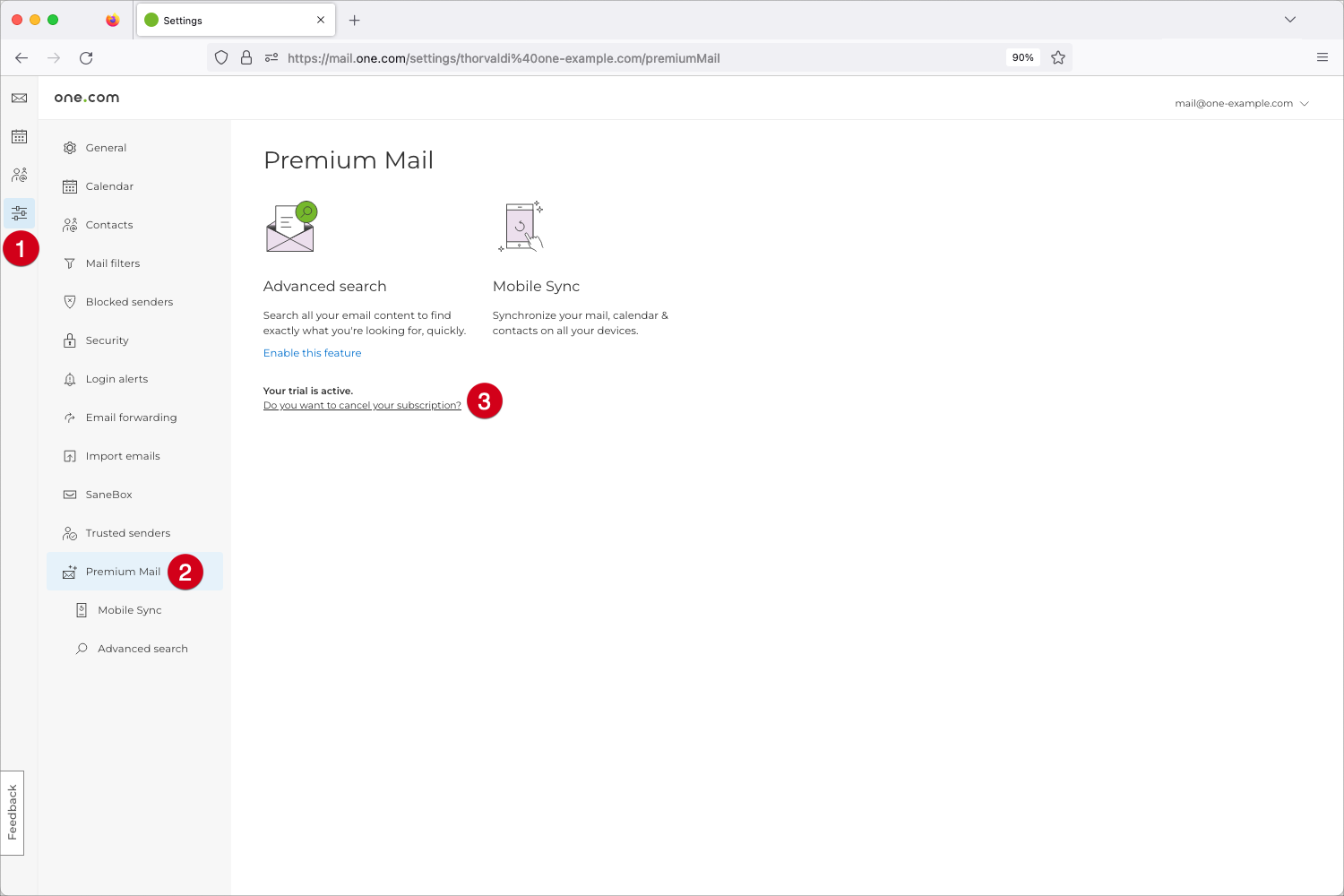Open the Mail icon in the far-left sidebar
This screenshot has height=896, width=1344.
[19, 98]
